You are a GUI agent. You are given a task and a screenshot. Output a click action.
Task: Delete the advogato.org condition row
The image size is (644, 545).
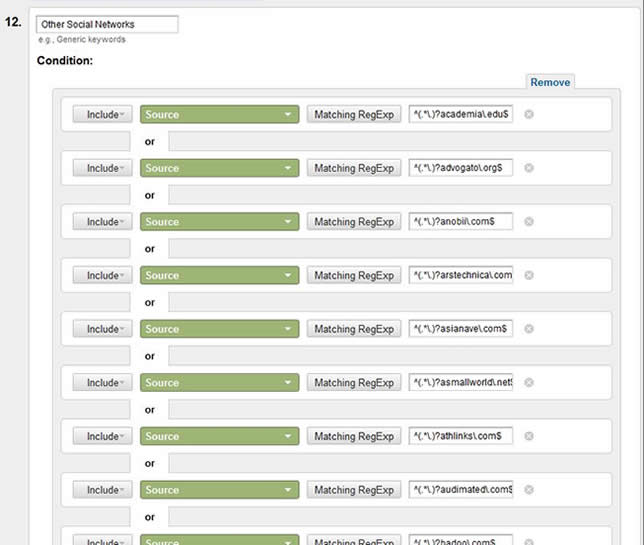[x=529, y=168]
